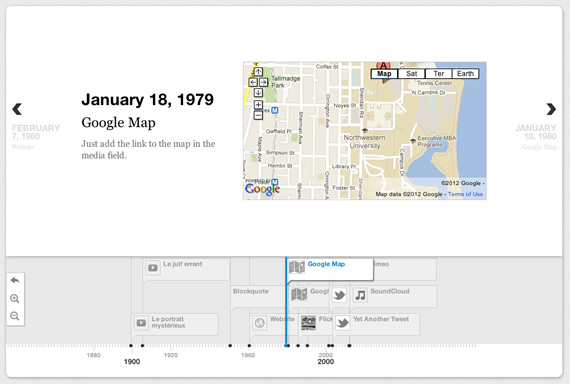Switch map to Earth view
The height and width of the screenshot is (384, 570).
click(x=465, y=74)
